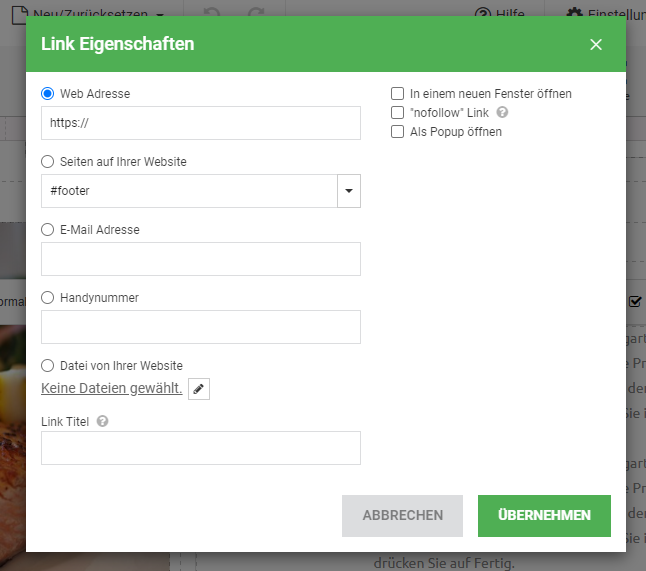
Task: Choose Seiten auf Ihrer Website radio button
Action: click(x=47, y=162)
